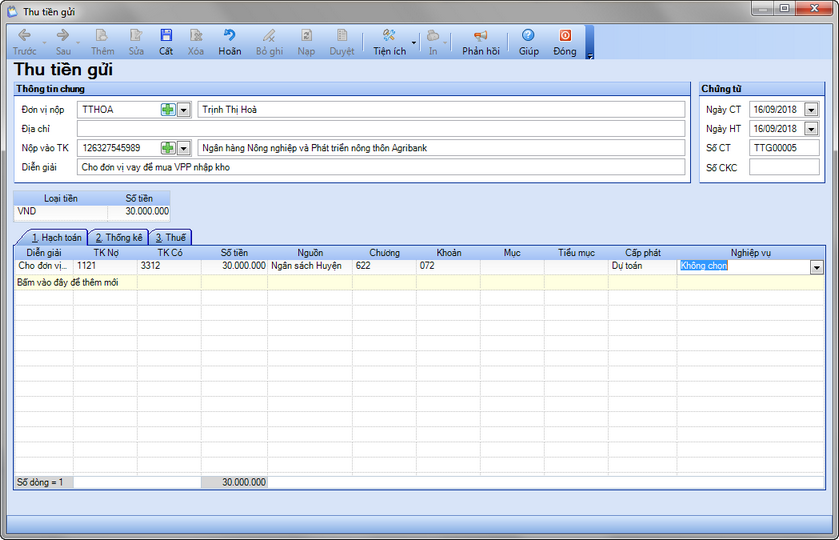Viewport: 839px width, 540px height.
Task: Click the Hoãn undo icon
Action: coord(230,35)
